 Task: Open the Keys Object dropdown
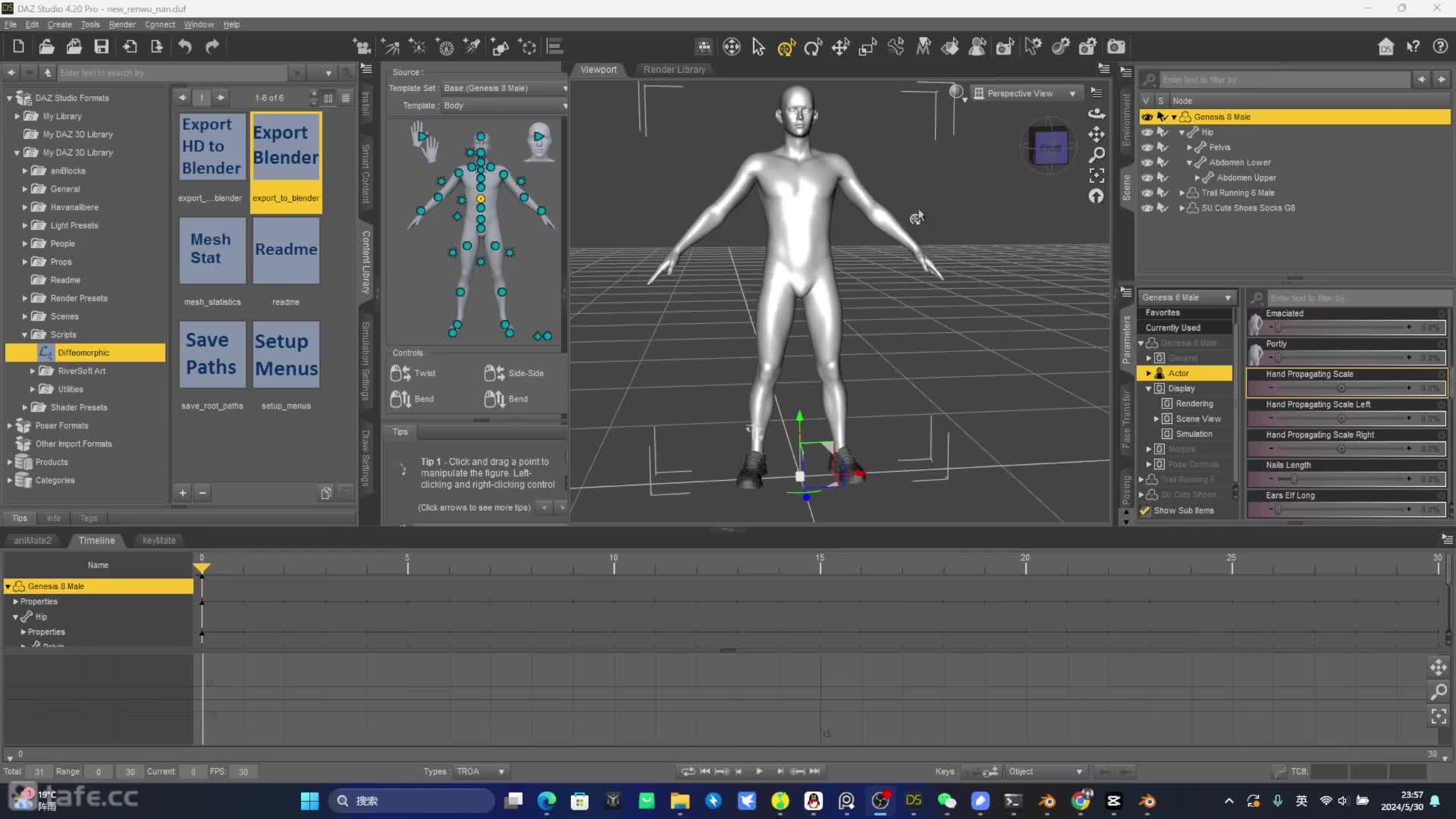pos(1046,771)
